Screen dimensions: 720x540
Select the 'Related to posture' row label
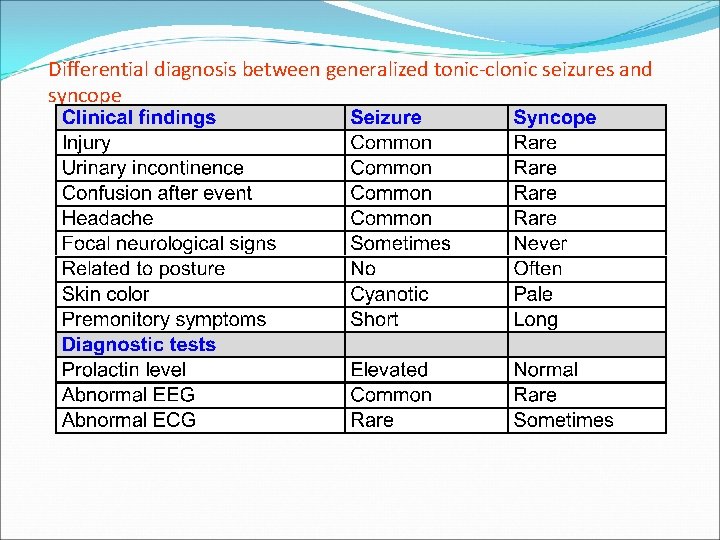coord(143,268)
